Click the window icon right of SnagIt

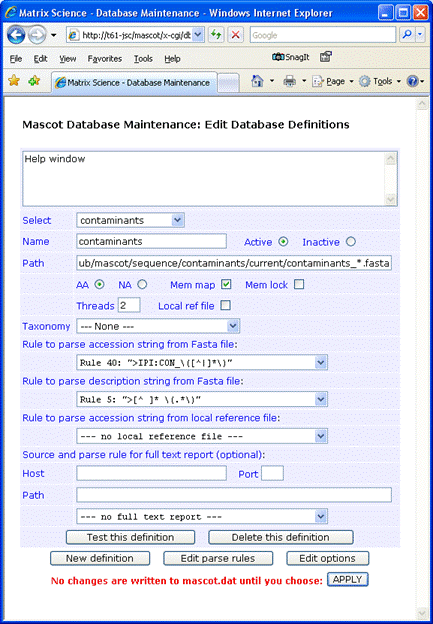326,57
